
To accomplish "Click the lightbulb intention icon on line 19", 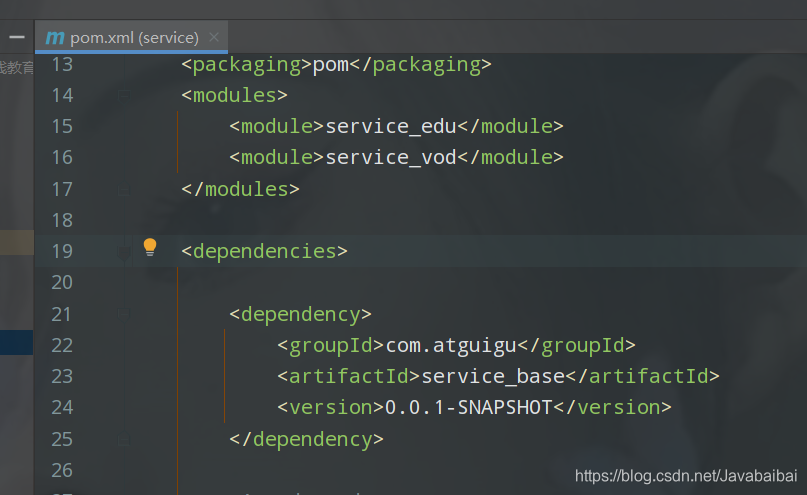I will point(150,248).
